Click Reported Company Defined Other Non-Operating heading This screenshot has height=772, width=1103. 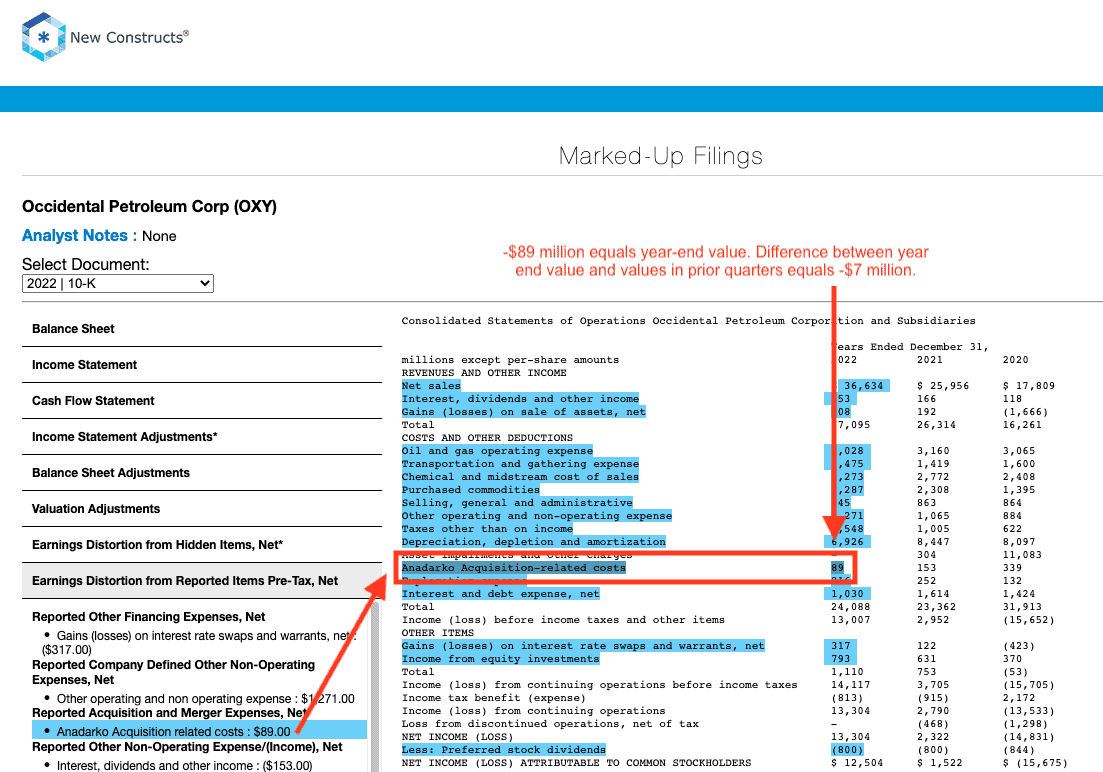point(174,672)
